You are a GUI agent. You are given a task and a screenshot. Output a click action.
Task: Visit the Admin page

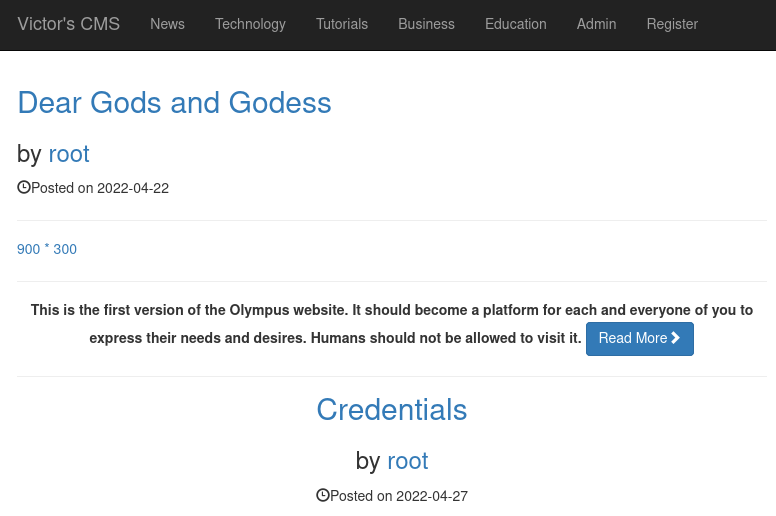[596, 24]
